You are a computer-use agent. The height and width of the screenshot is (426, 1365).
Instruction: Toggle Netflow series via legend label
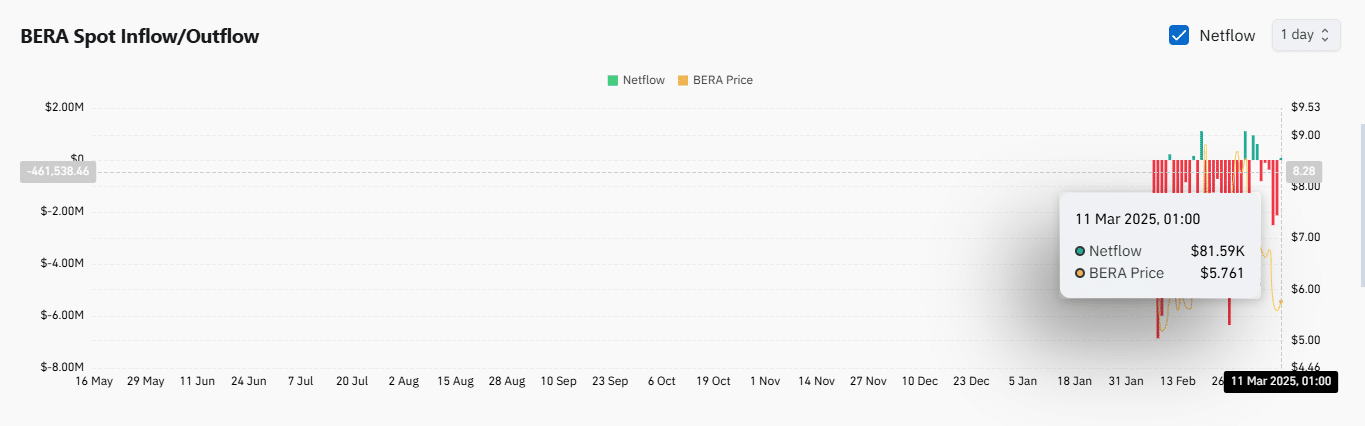tap(643, 80)
